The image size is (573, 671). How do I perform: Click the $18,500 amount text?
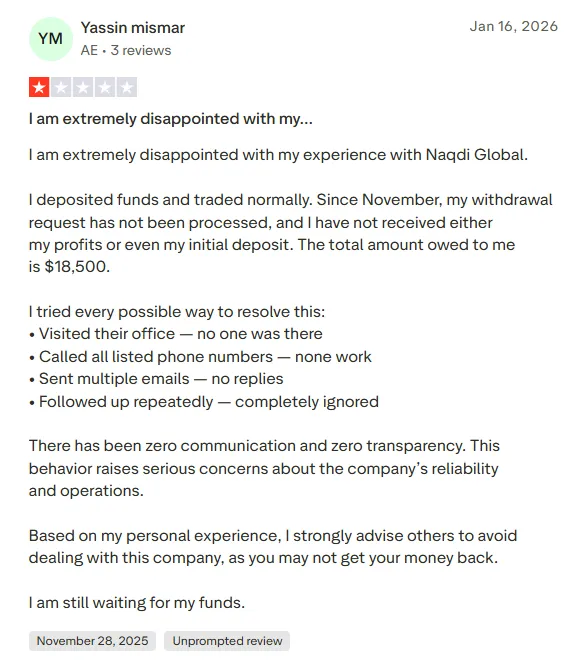pyautogui.click(x=77, y=267)
